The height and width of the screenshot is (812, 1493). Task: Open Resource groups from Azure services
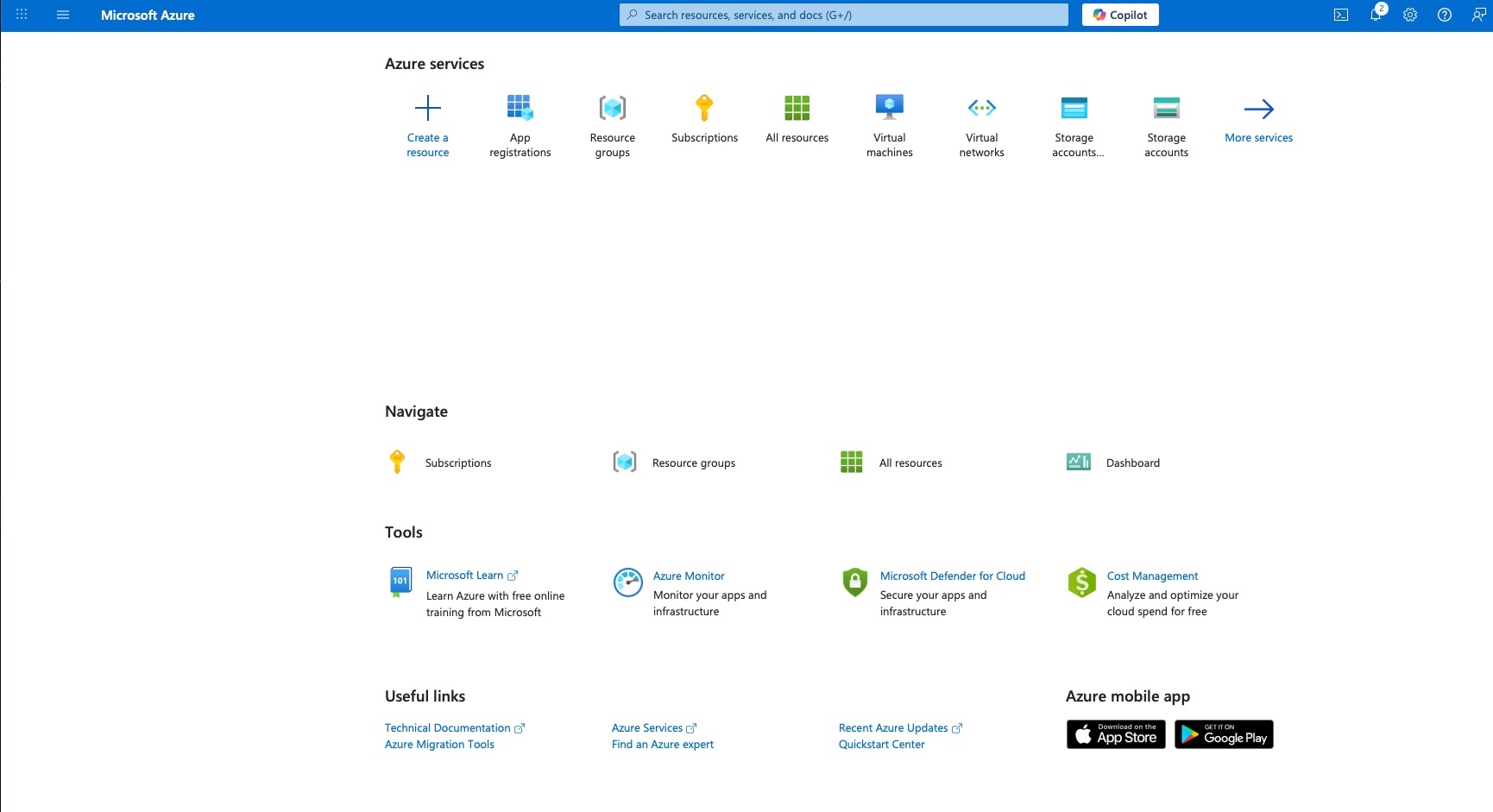coord(612,125)
